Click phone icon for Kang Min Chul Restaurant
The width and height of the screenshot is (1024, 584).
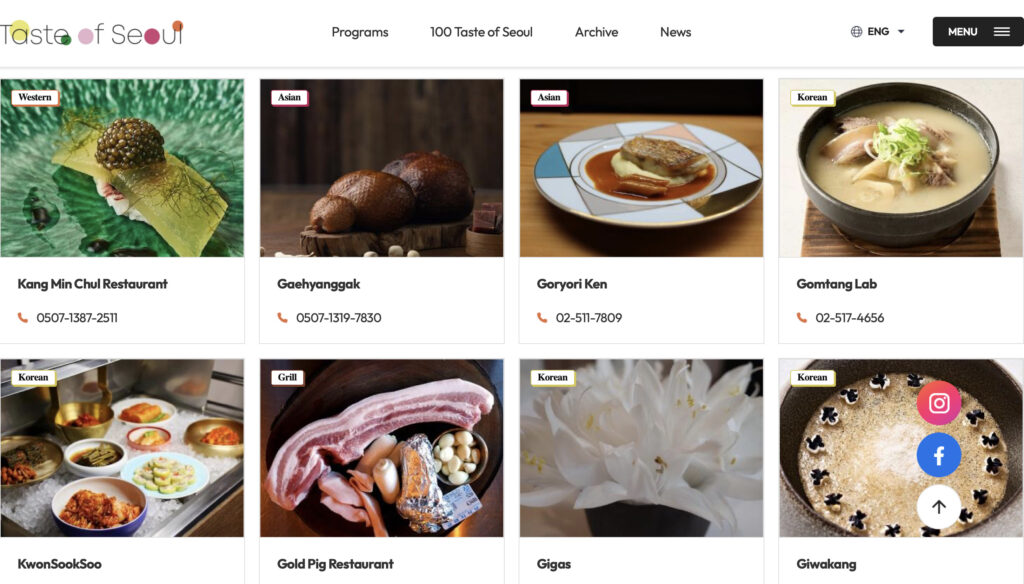pyautogui.click(x=23, y=317)
